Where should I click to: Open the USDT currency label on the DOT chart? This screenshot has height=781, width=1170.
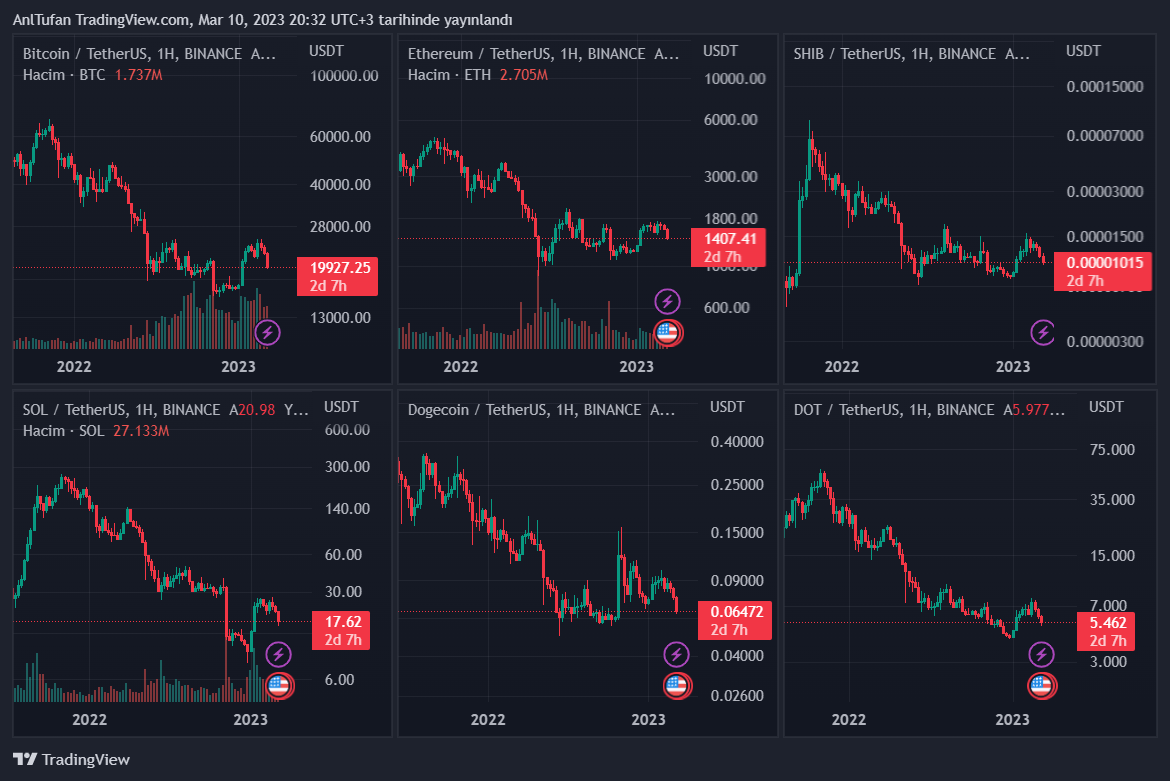point(1107,407)
